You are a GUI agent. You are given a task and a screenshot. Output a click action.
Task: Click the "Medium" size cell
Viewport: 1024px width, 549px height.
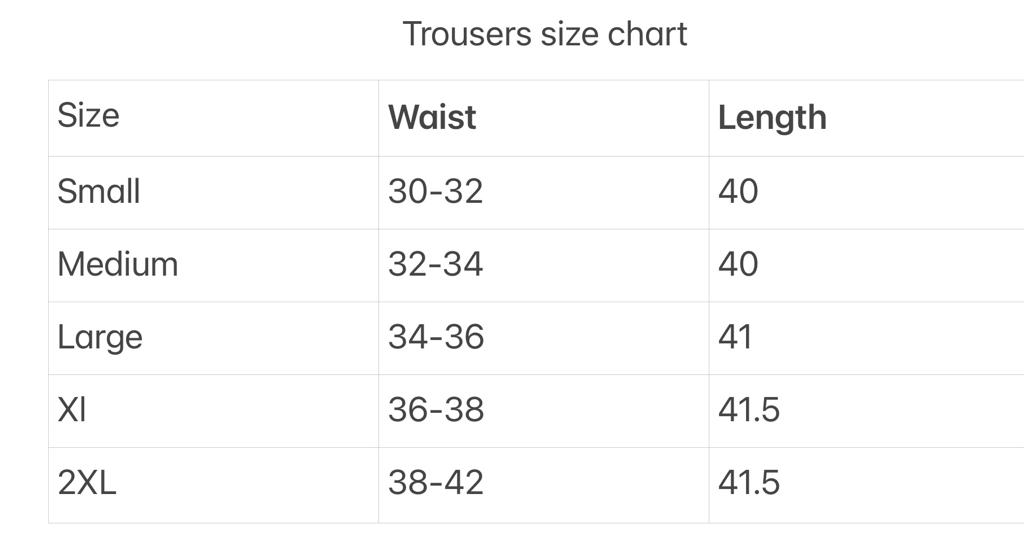[x=118, y=264]
